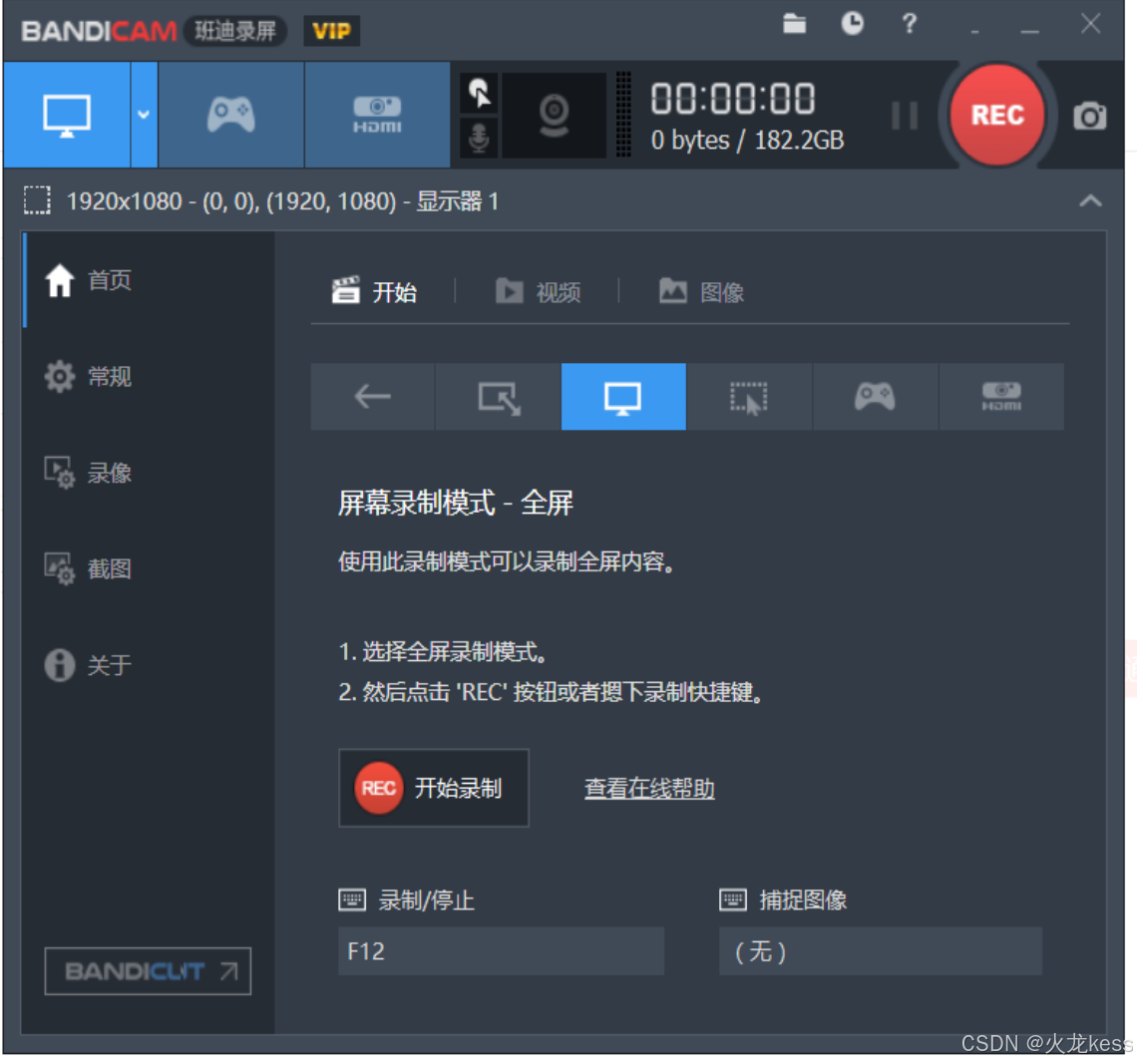Select fullscreen mode icon in mode row
Image resolution: width=1137 pixels, height=1064 pixels.
[623, 397]
